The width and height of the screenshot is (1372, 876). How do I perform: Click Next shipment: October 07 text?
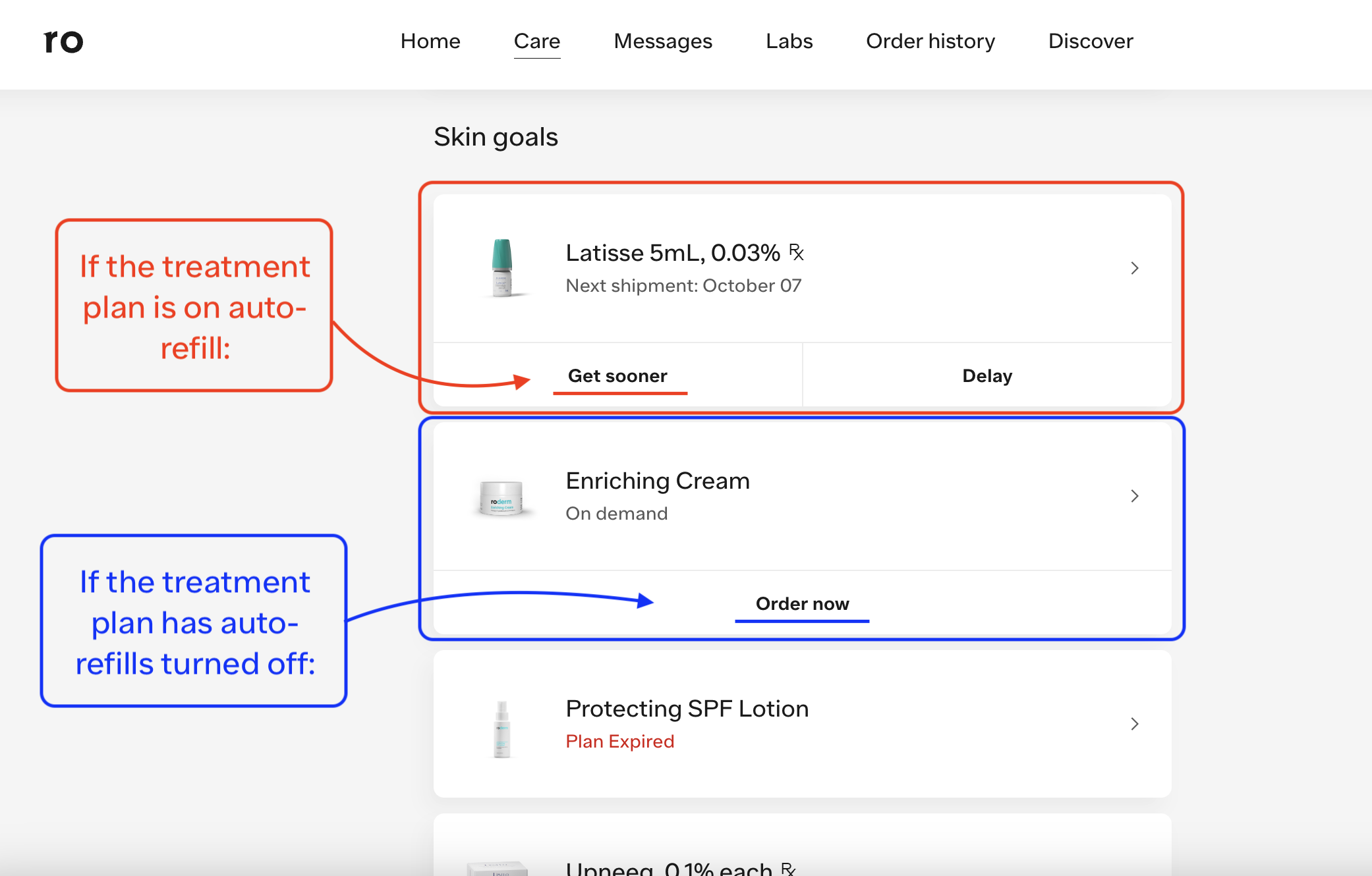click(683, 285)
